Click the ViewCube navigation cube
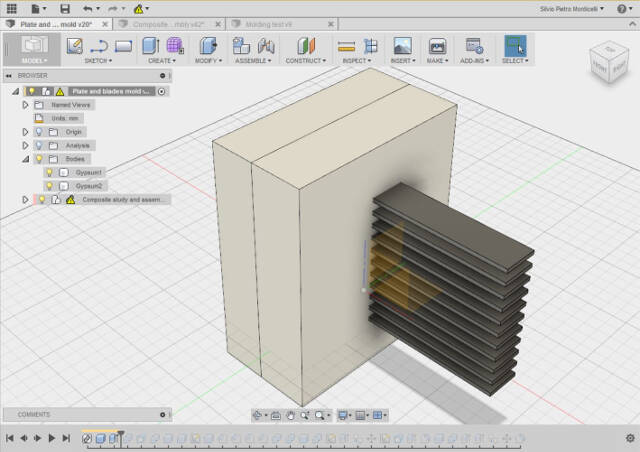 pos(609,62)
